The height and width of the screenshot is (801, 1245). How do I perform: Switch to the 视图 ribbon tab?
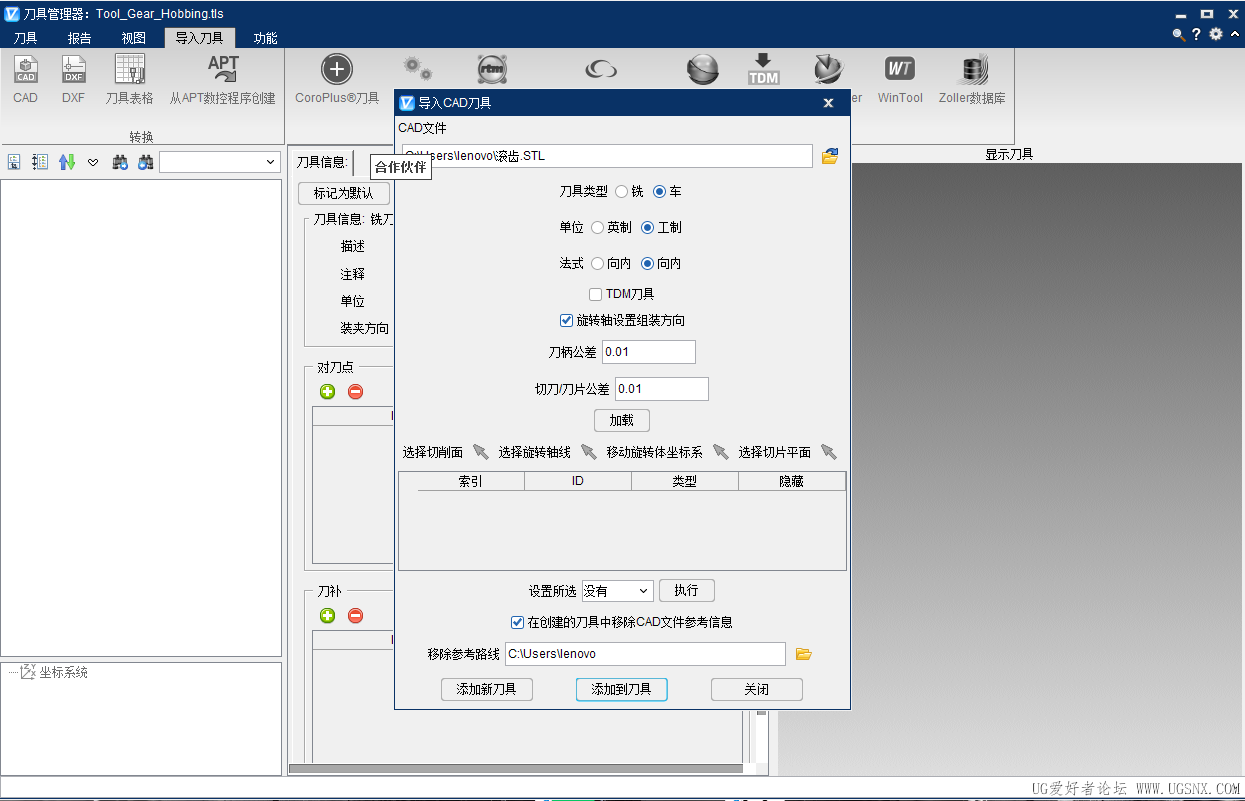coord(133,38)
